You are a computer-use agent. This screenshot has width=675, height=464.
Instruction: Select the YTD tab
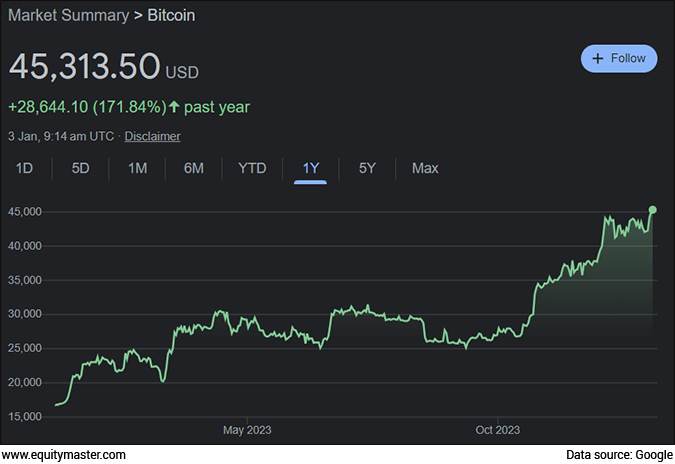[x=252, y=168]
